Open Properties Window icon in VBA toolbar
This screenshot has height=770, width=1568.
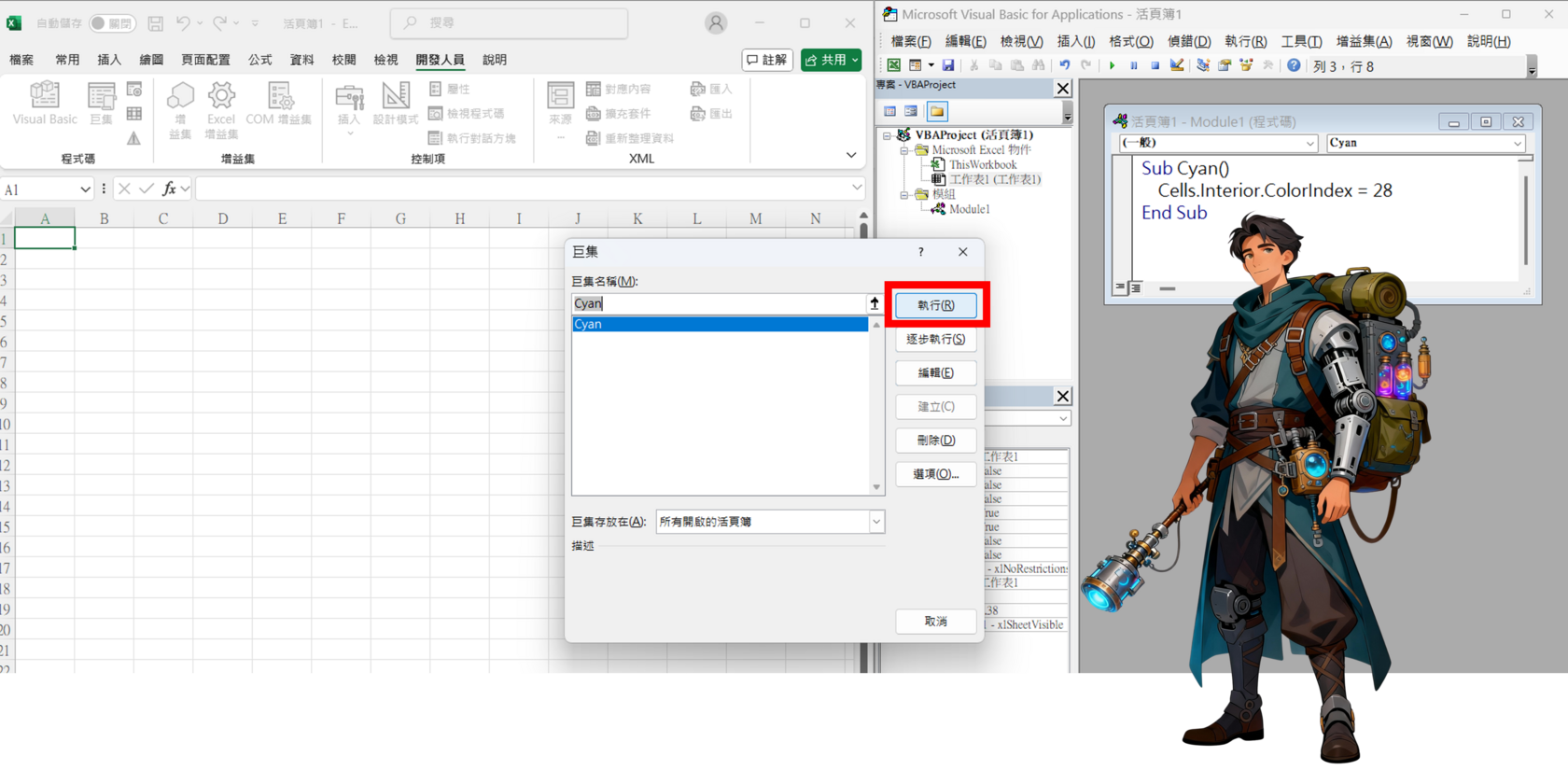coord(1225,65)
